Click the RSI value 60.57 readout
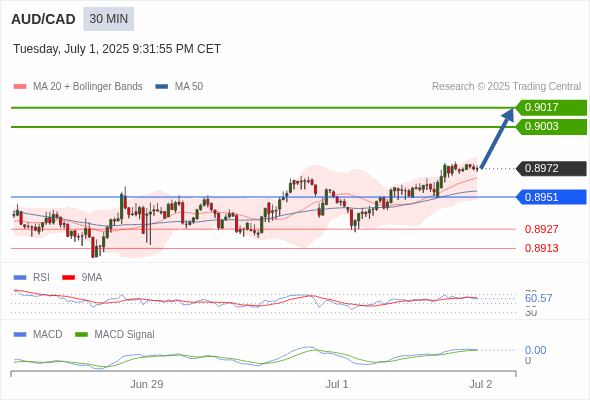This screenshot has width=590, height=400. (538, 298)
